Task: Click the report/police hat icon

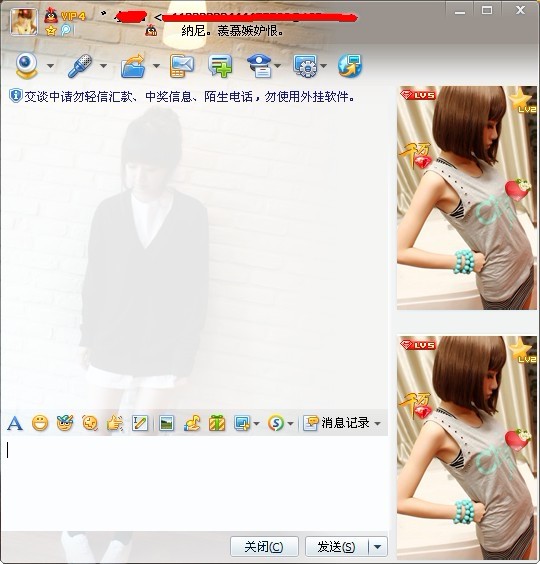Action: click(259, 66)
